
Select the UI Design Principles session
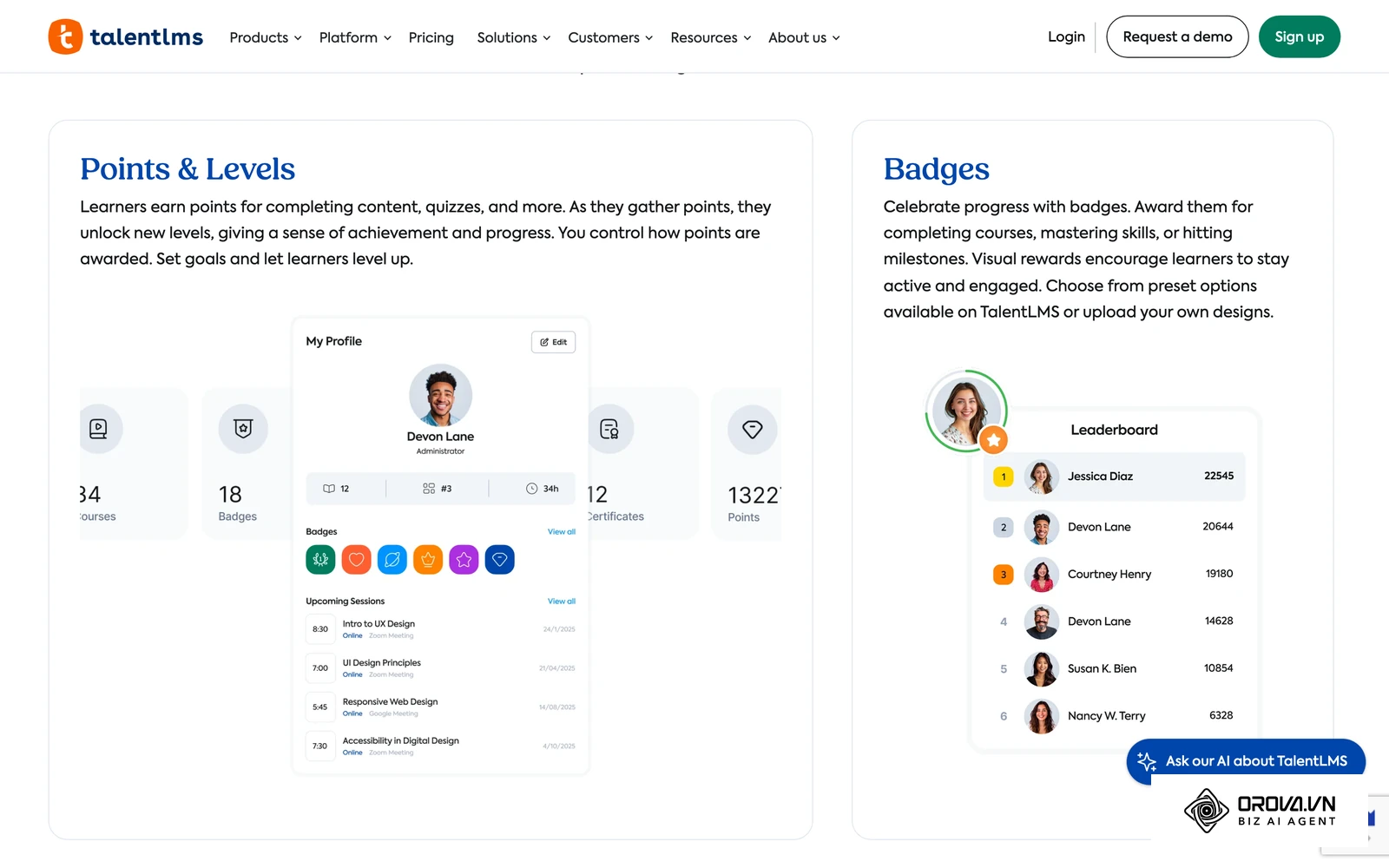pyautogui.click(x=440, y=668)
